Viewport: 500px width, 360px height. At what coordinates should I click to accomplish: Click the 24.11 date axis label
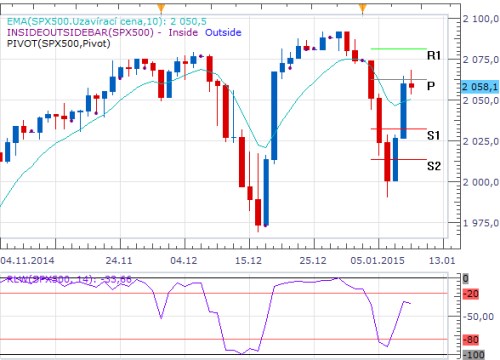[119, 260]
